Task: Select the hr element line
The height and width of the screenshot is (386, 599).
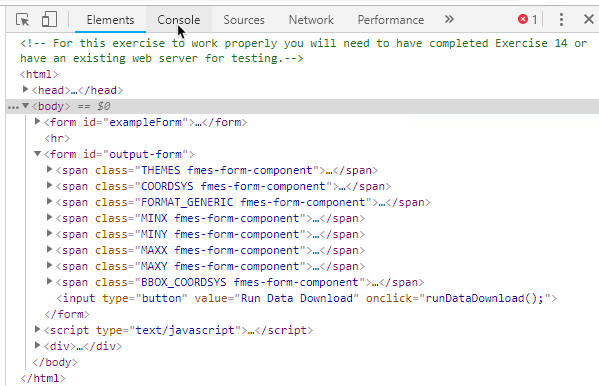Action: click(57, 138)
